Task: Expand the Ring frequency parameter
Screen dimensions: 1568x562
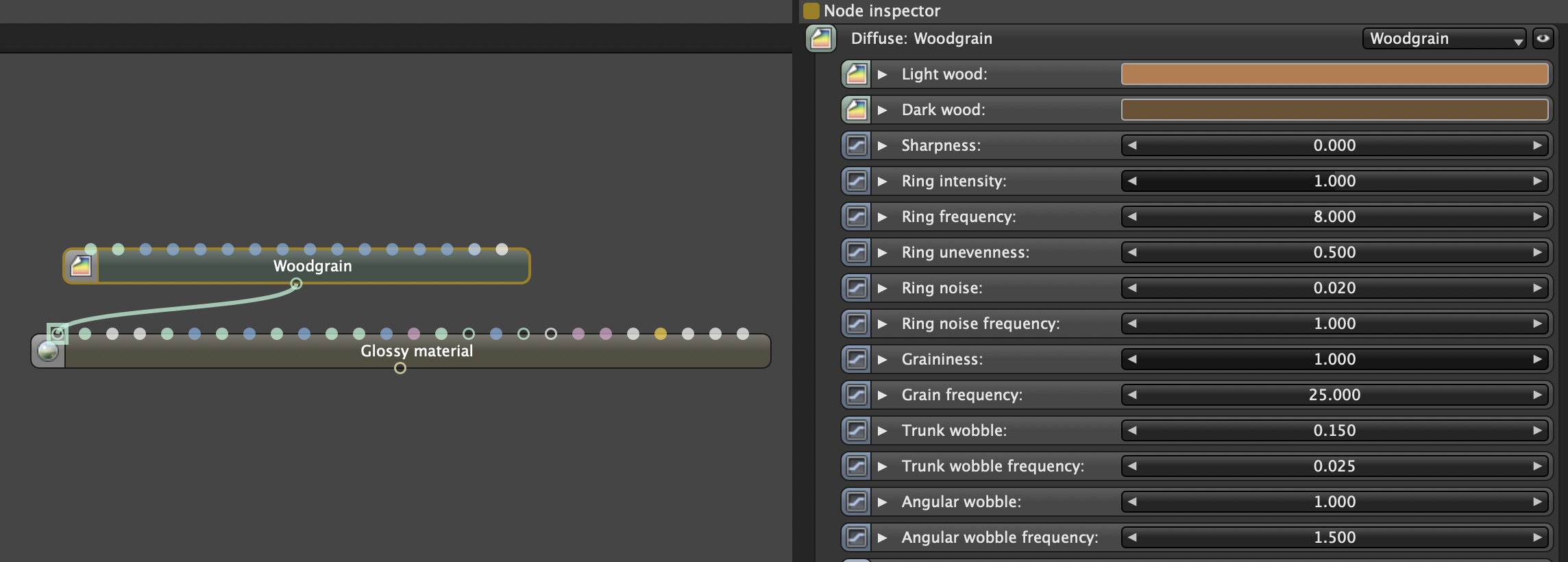Action: tap(883, 217)
